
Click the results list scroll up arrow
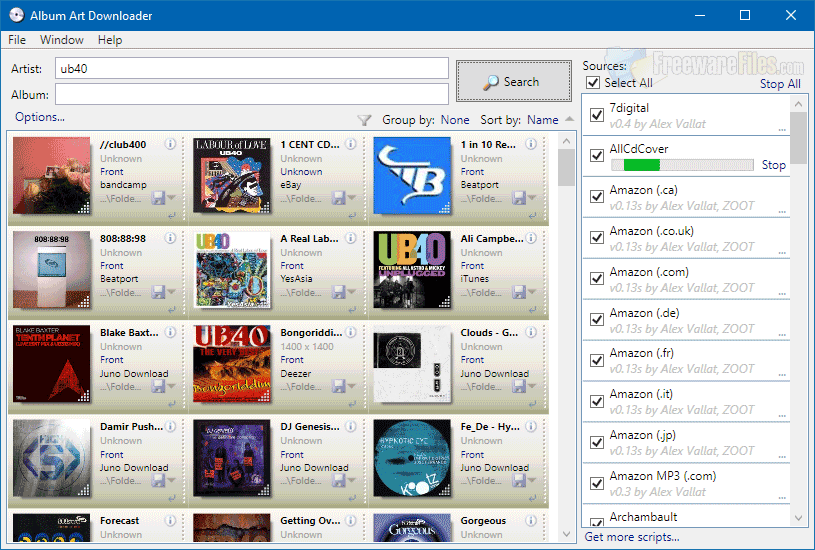567,141
